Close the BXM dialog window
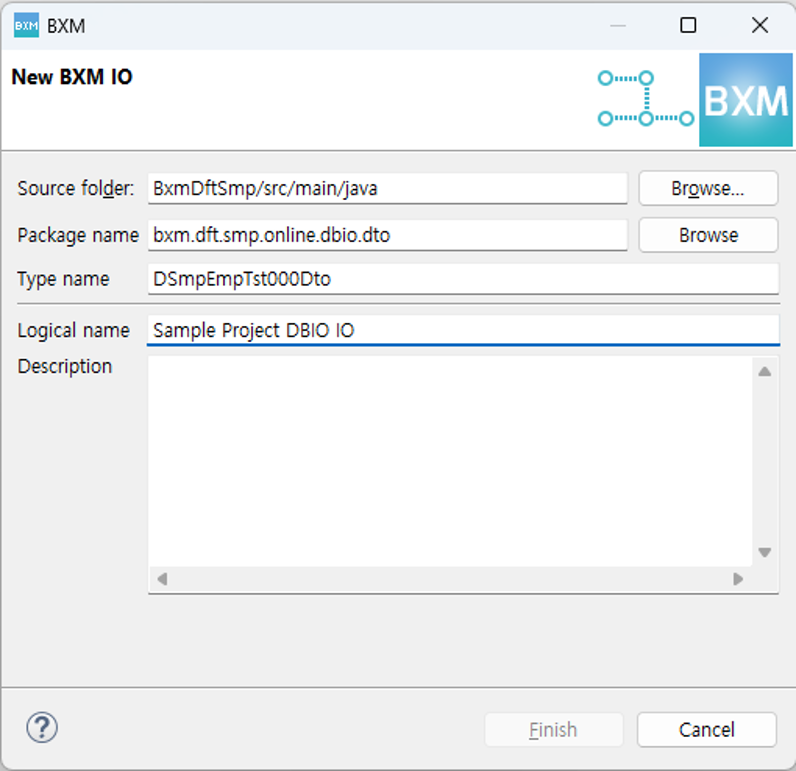Screen dimensions: 796x771 759,26
